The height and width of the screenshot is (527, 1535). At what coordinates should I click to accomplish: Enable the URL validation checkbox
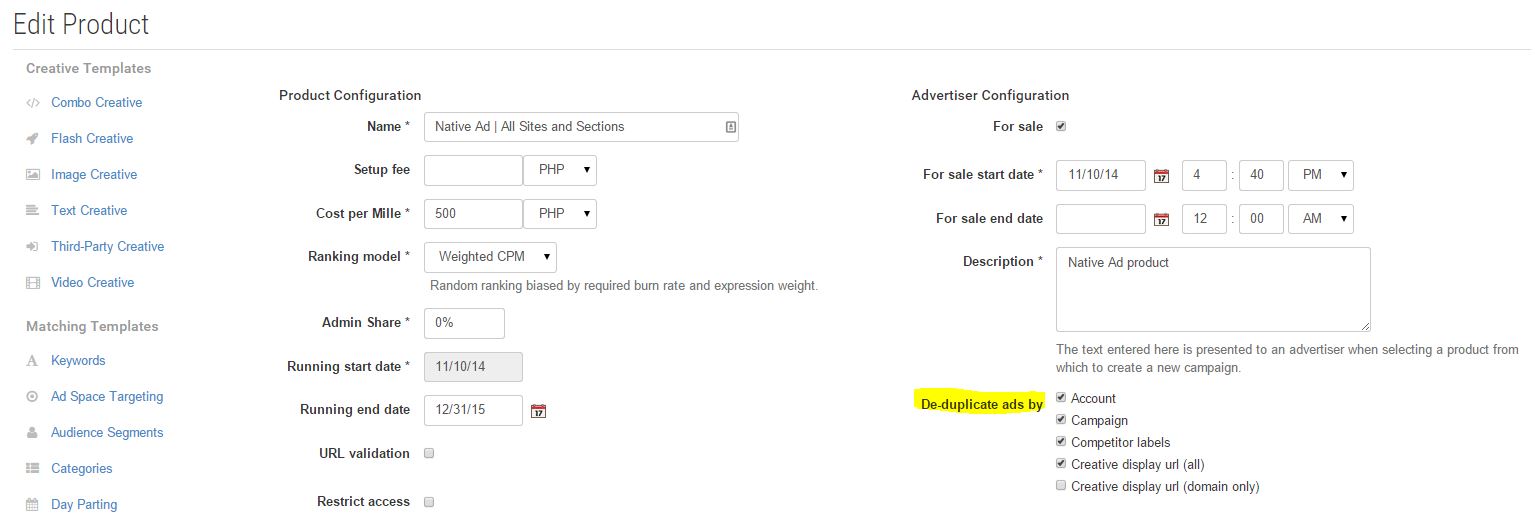coord(429,453)
